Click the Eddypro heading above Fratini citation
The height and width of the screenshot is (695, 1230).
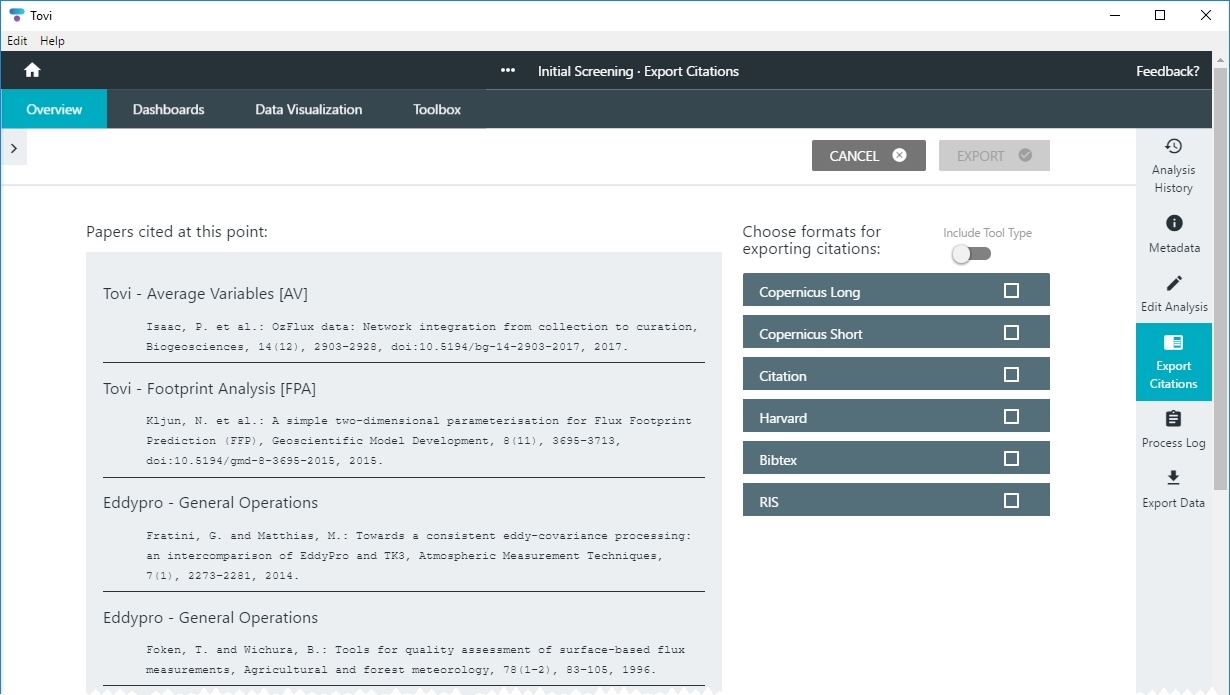pyautogui.click(x=210, y=502)
